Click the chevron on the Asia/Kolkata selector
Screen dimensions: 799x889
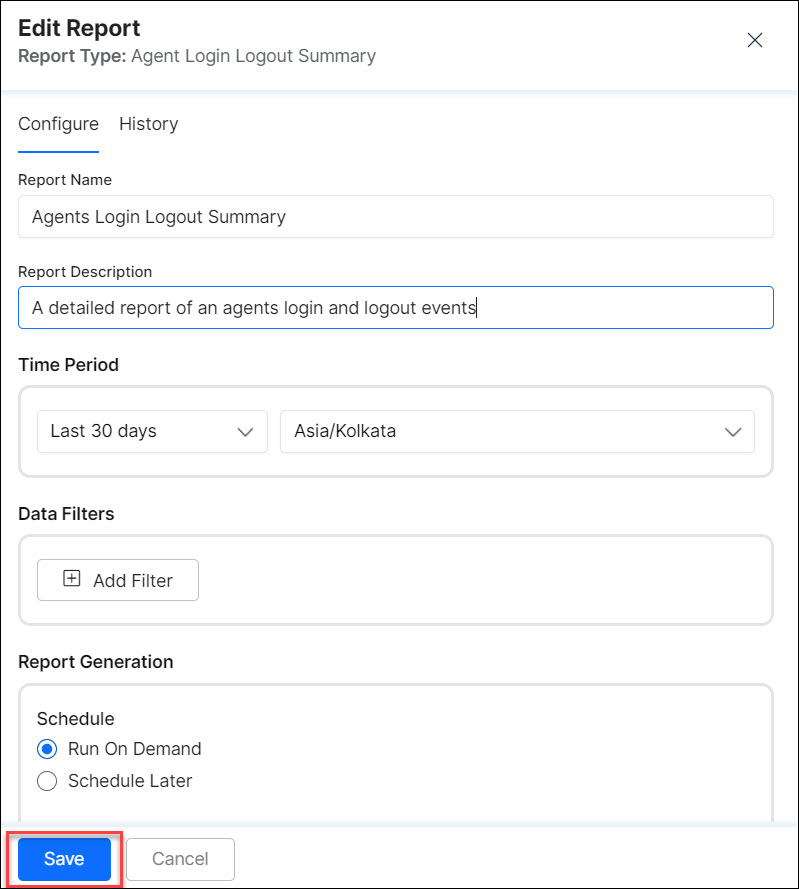pos(731,431)
